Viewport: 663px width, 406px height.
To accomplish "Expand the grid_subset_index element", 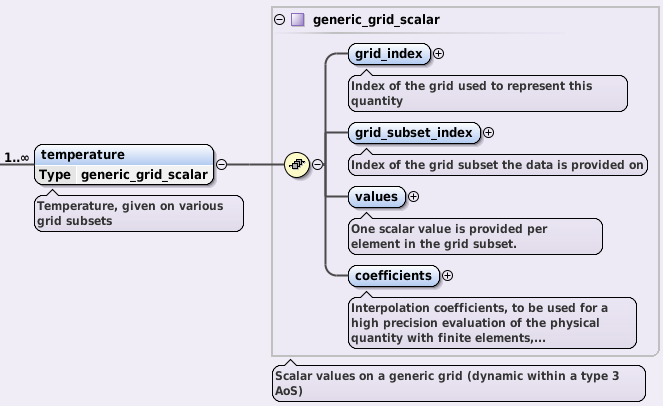I will click(x=488, y=132).
